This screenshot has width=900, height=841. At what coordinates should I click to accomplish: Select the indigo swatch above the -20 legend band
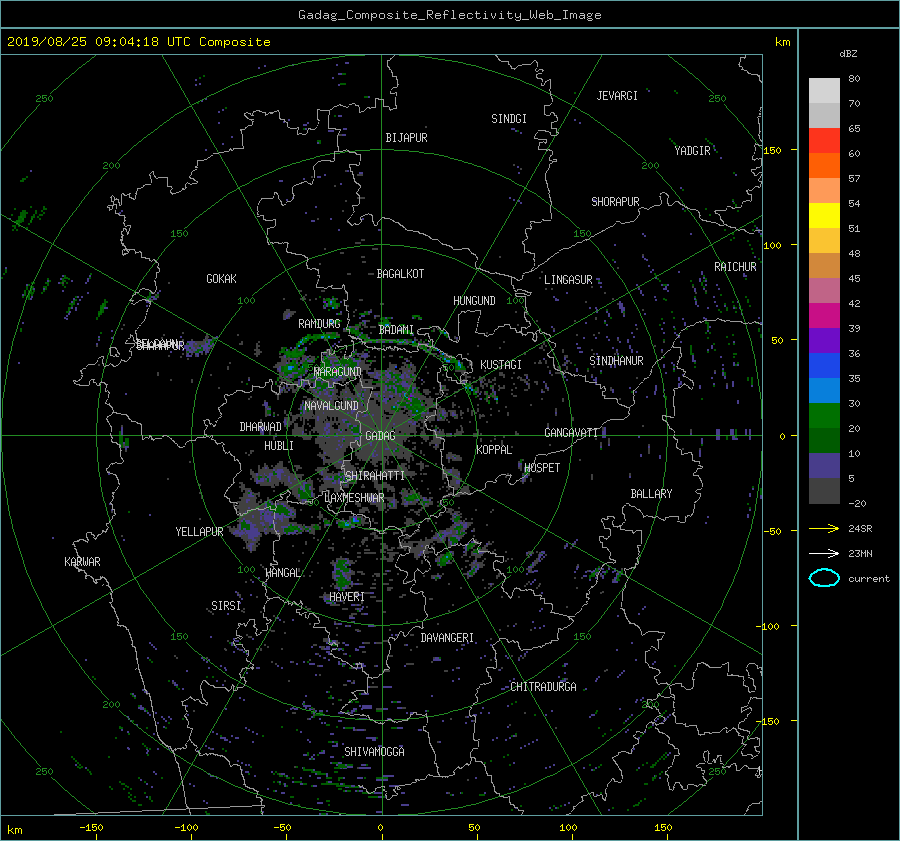(824, 466)
